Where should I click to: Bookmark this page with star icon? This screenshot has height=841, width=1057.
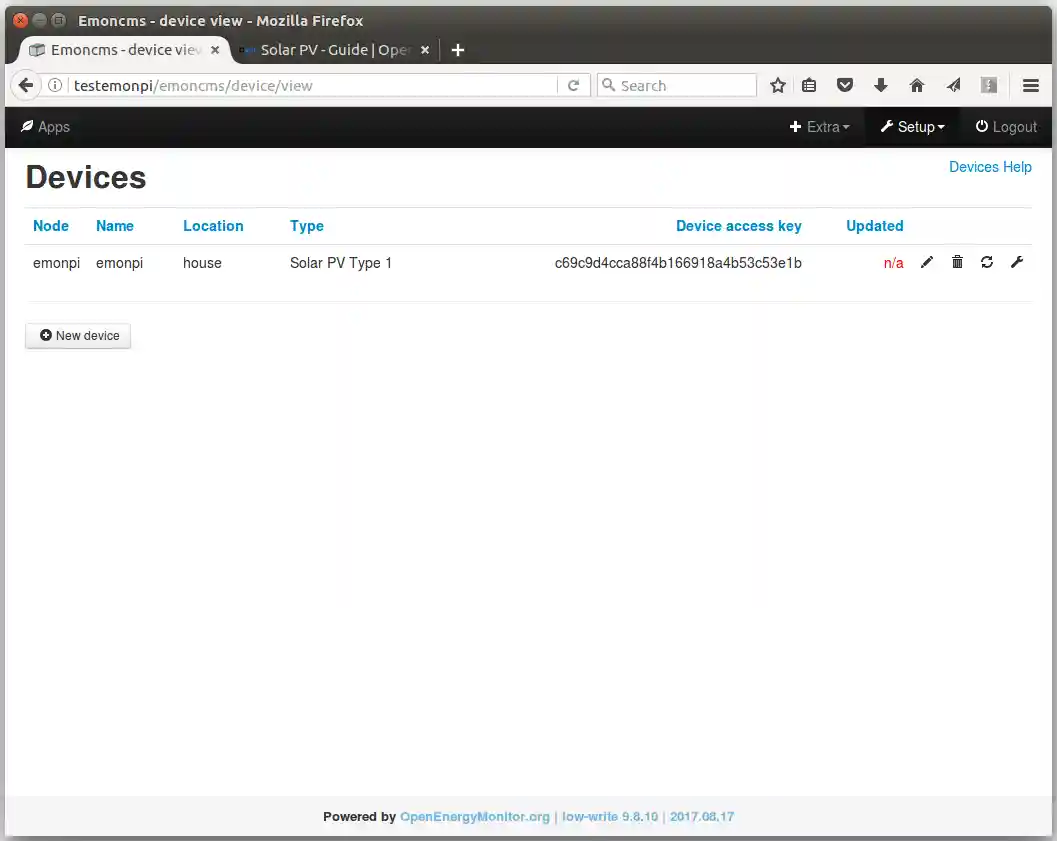(x=778, y=86)
